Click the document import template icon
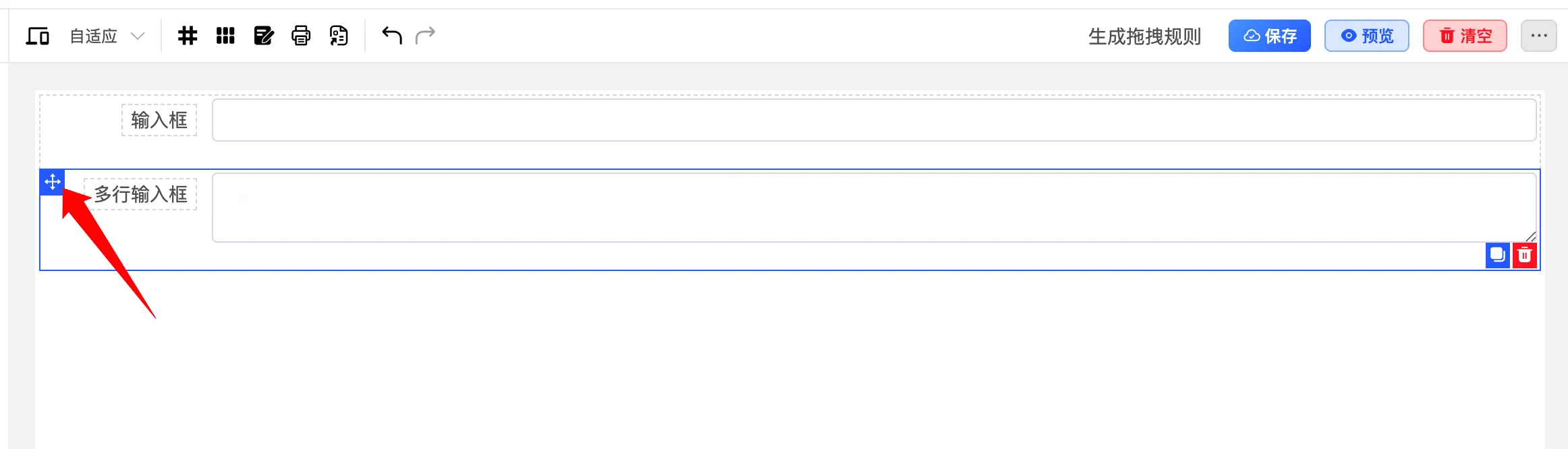This screenshot has height=449, width=1568. pyautogui.click(x=339, y=36)
